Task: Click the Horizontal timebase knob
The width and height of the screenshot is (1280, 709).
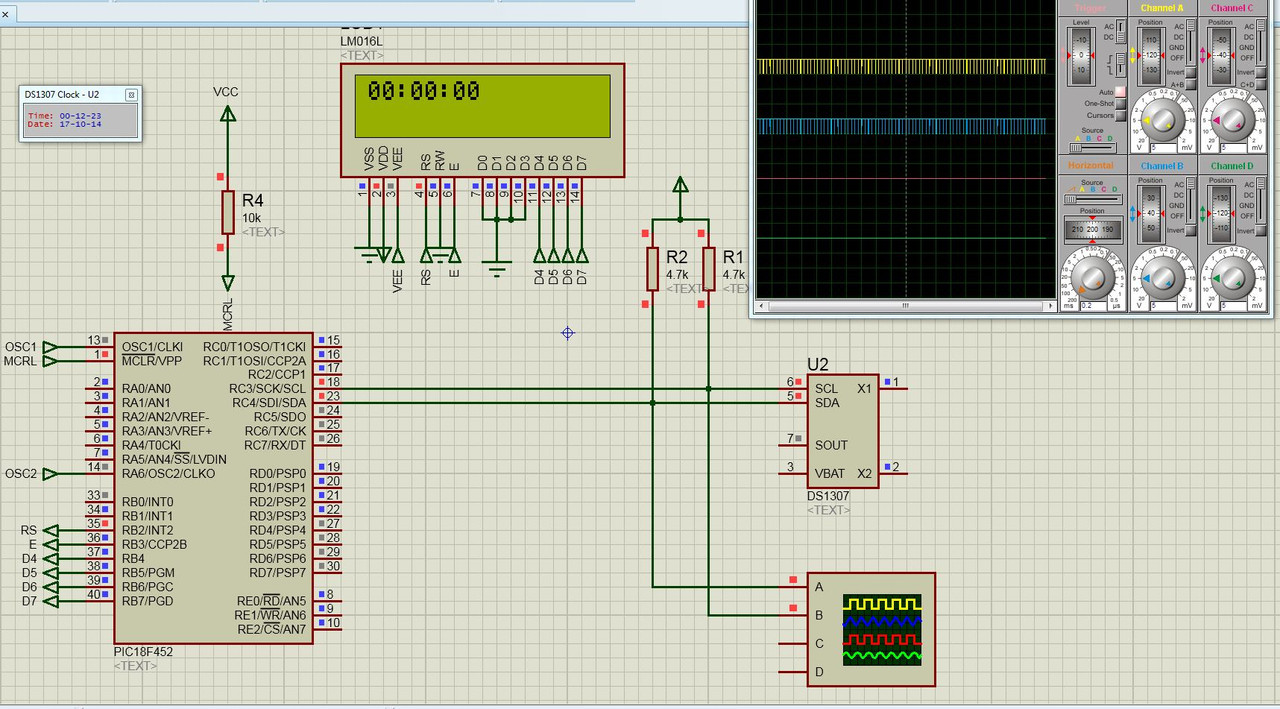Action: point(1093,279)
